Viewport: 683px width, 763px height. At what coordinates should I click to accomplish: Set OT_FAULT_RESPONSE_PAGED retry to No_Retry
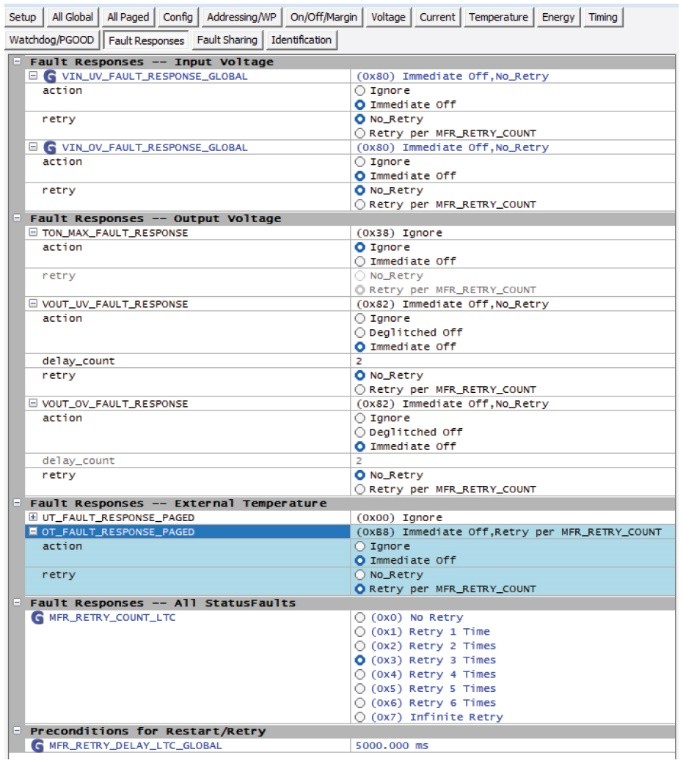(361, 575)
